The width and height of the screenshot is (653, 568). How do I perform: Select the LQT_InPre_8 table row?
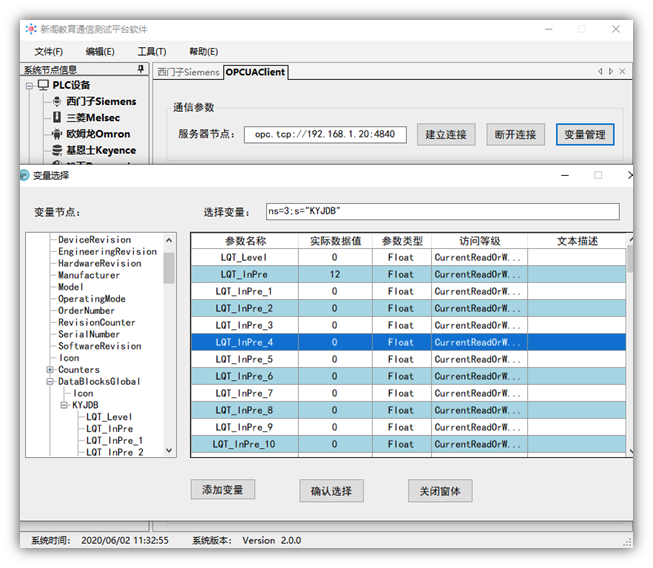tap(409, 410)
